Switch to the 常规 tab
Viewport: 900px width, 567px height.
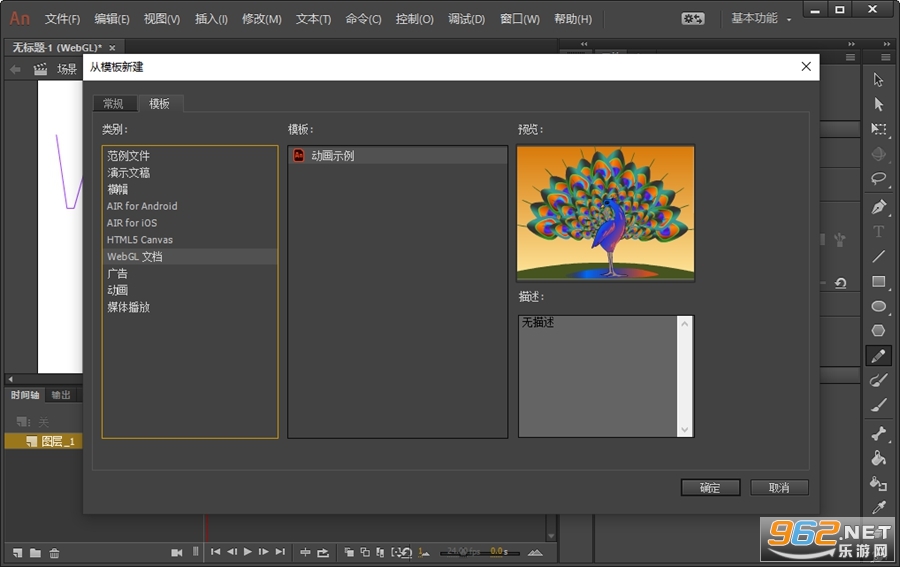pyautogui.click(x=114, y=104)
